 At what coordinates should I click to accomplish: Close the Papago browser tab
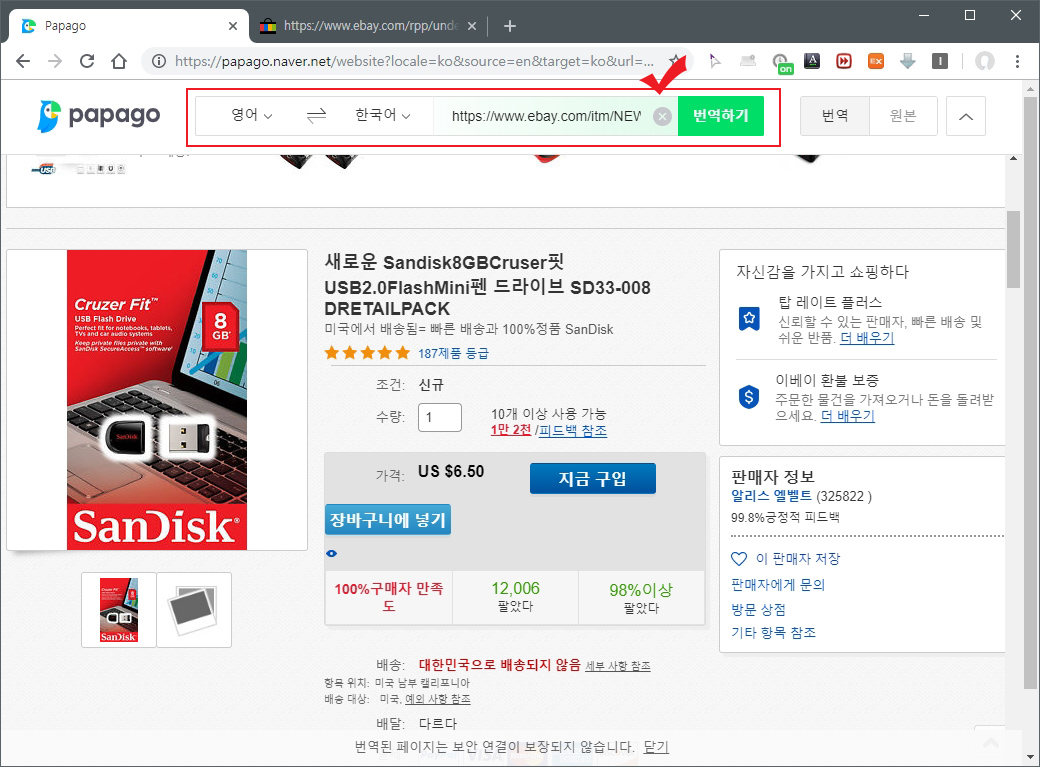tap(233, 26)
